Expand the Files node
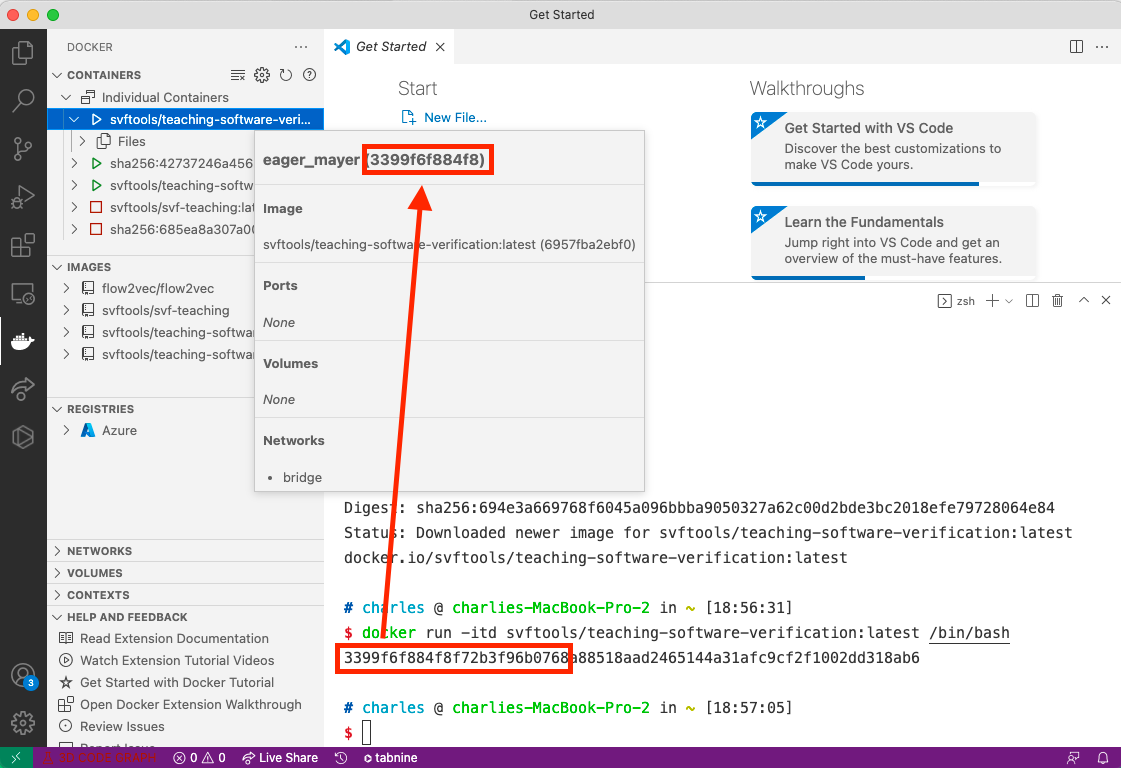This screenshot has width=1121, height=768. 82,142
